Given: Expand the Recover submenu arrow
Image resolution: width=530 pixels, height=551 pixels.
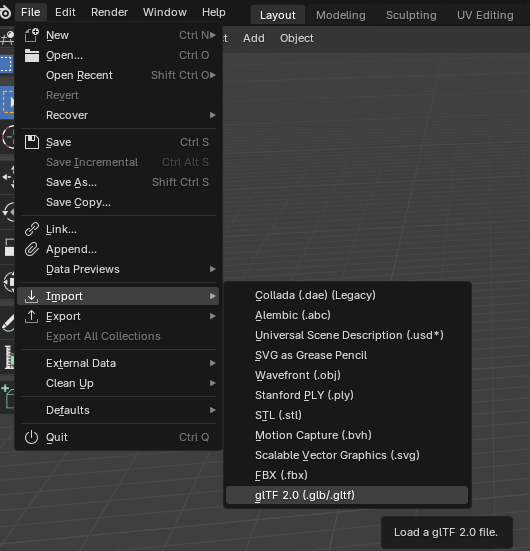Looking at the screenshot, I should point(213,115).
